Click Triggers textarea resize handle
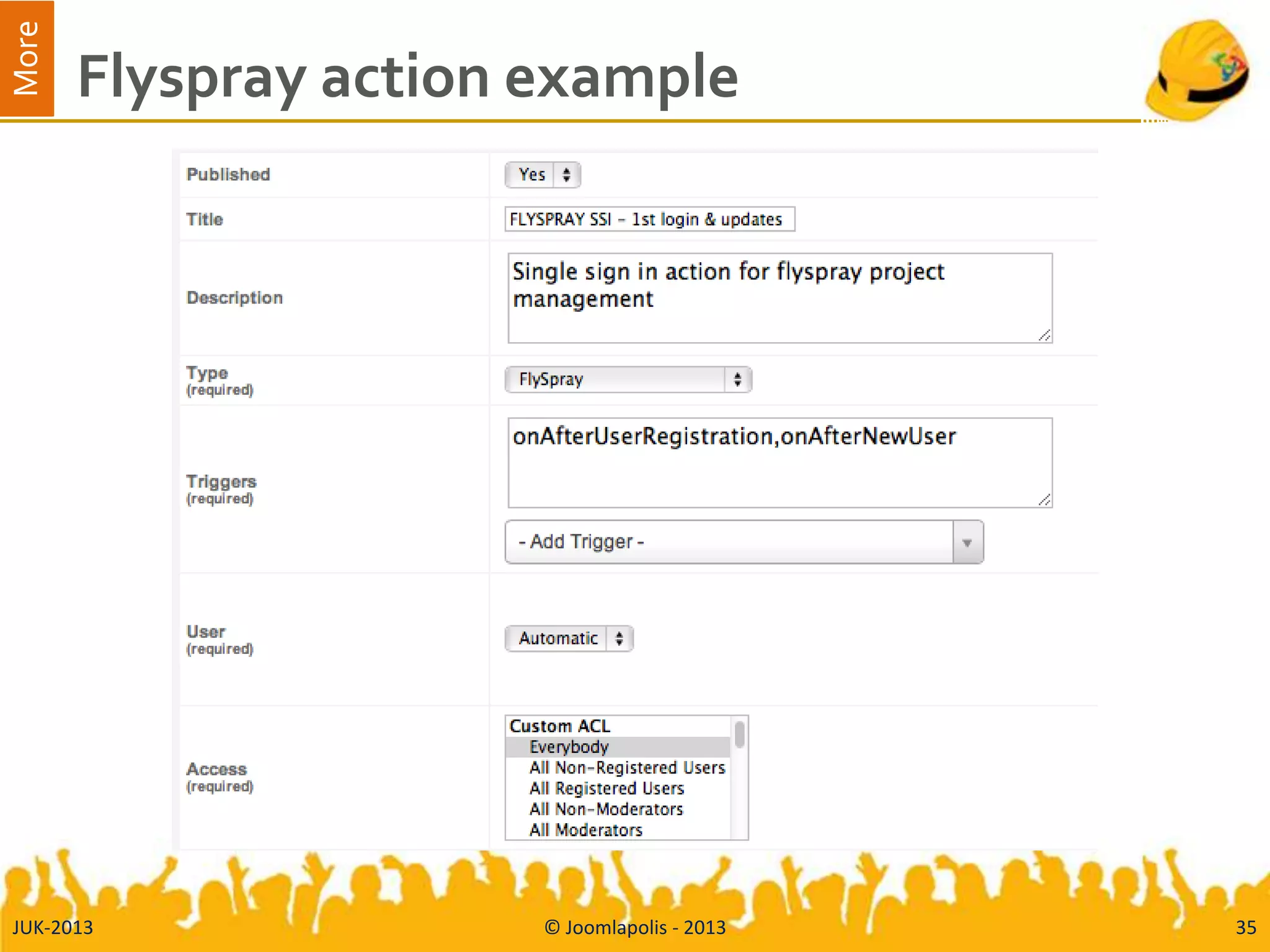 [1044, 500]
